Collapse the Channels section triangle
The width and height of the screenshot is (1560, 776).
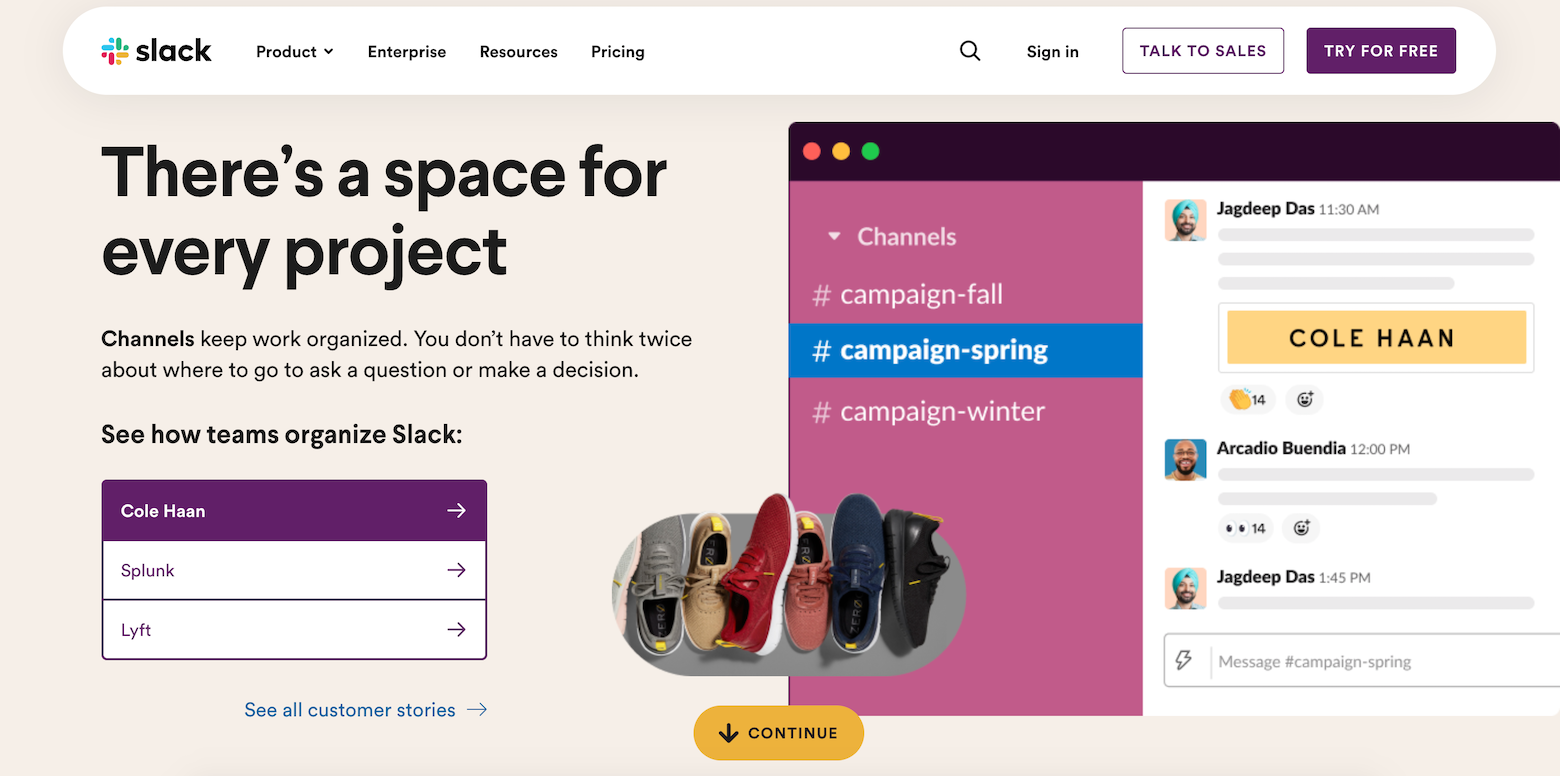pyautogui.click(x=834, y=237)
